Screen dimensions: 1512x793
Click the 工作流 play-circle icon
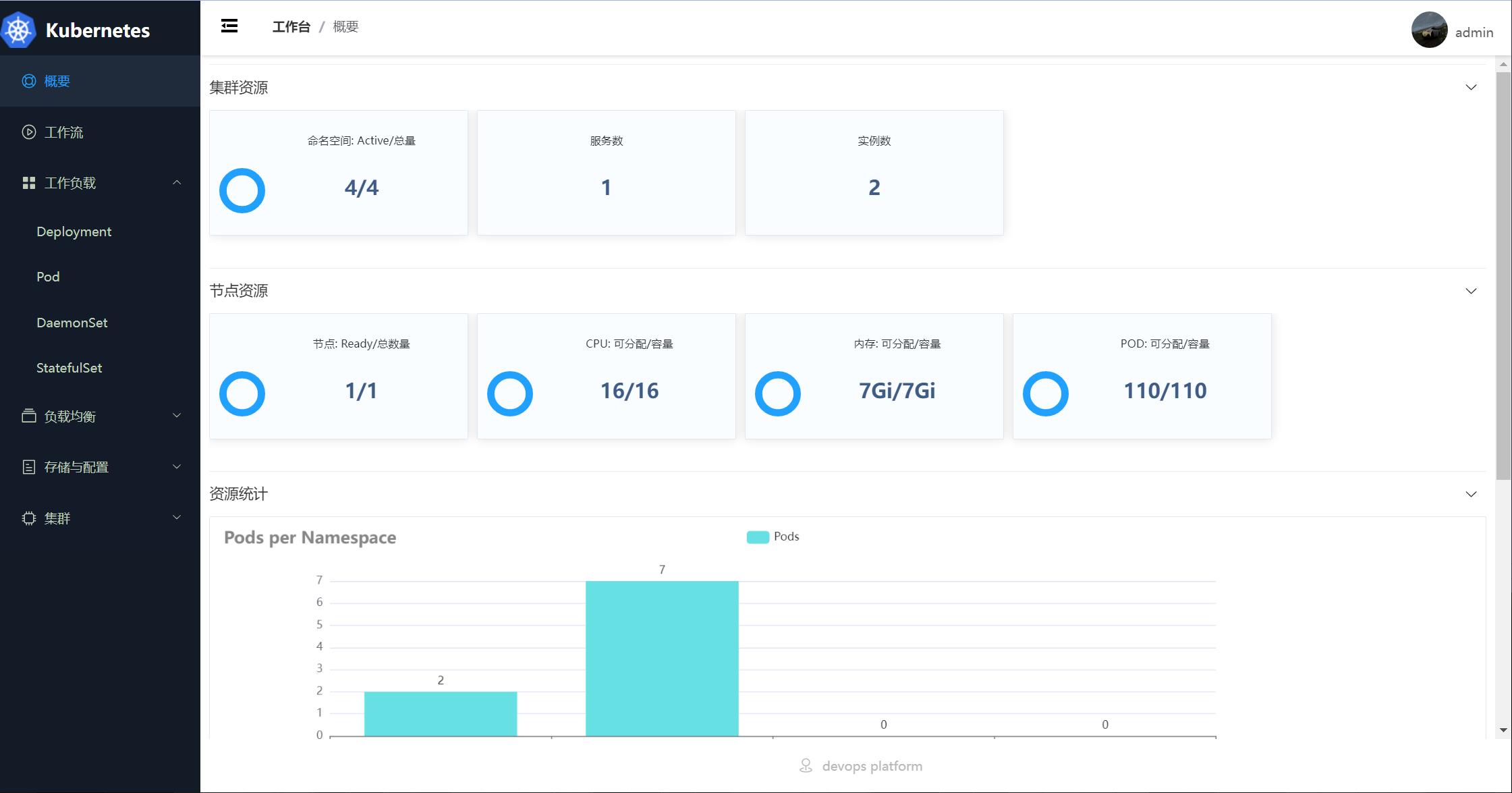click(x=29, y=132)
